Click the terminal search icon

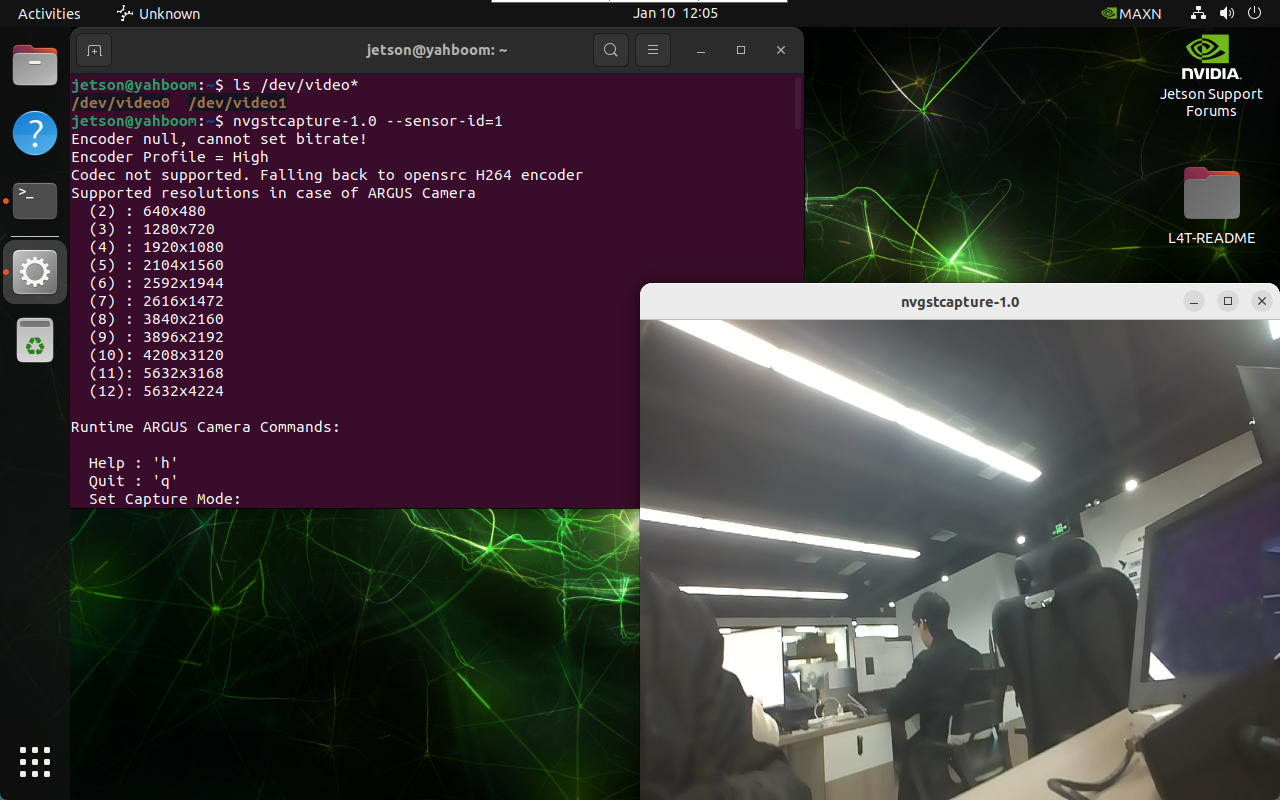[x=610, y=50]
